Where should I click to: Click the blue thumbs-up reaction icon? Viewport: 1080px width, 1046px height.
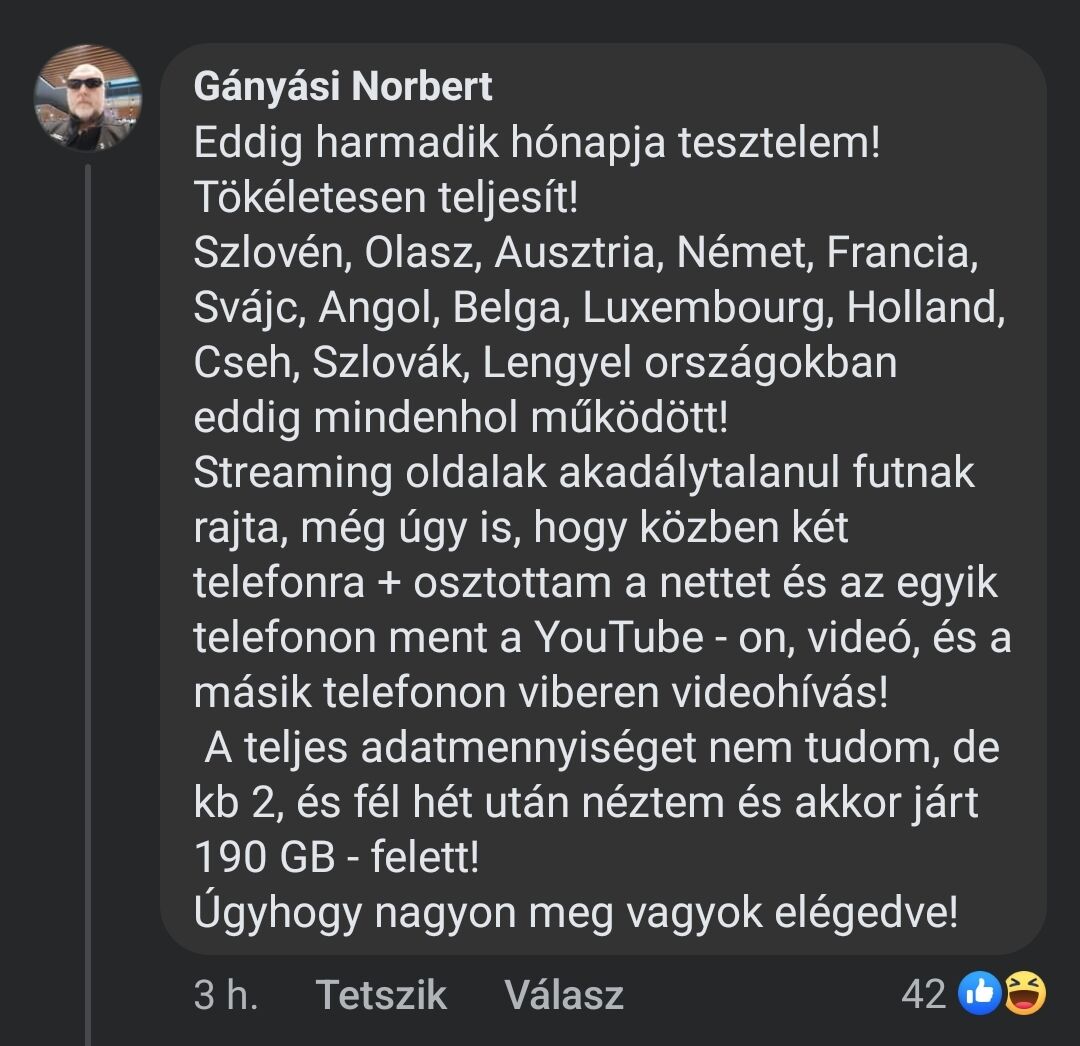979,994
